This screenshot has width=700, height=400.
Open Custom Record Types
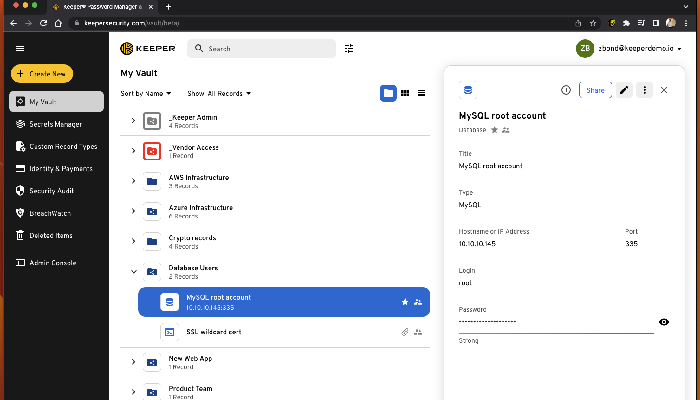(x=56, y=146)
